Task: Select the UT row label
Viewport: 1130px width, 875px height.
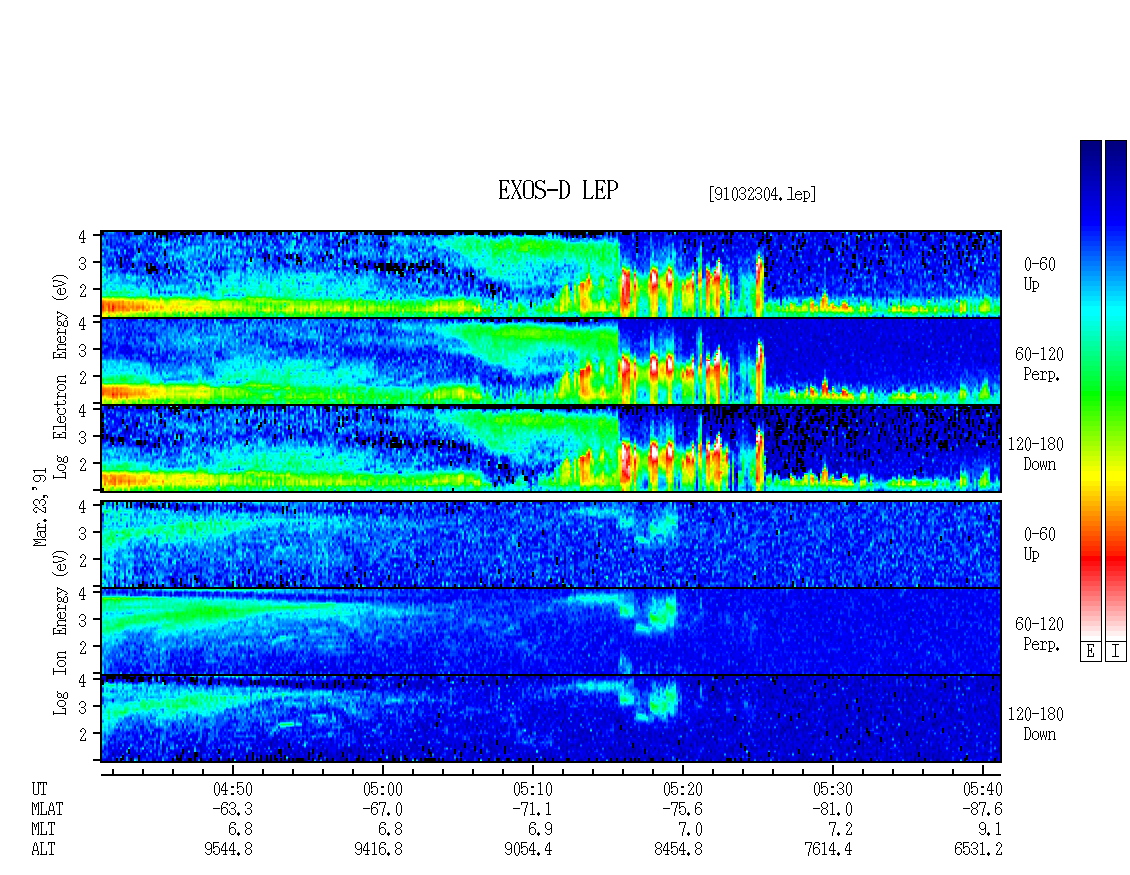Action: point(39,789)
